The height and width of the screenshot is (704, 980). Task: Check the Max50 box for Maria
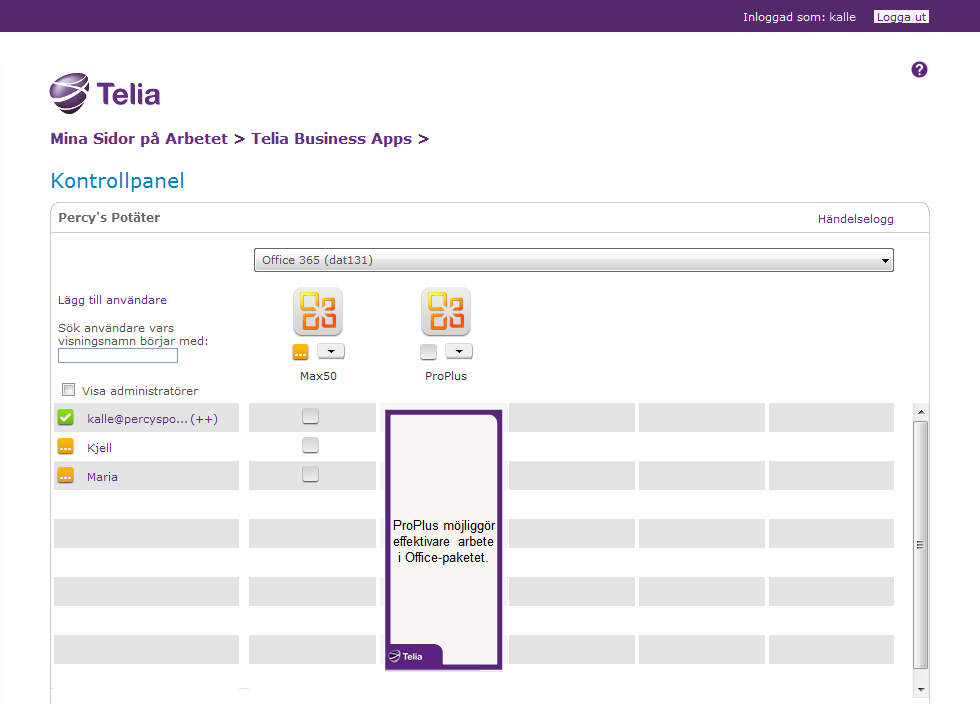(311, 475)
